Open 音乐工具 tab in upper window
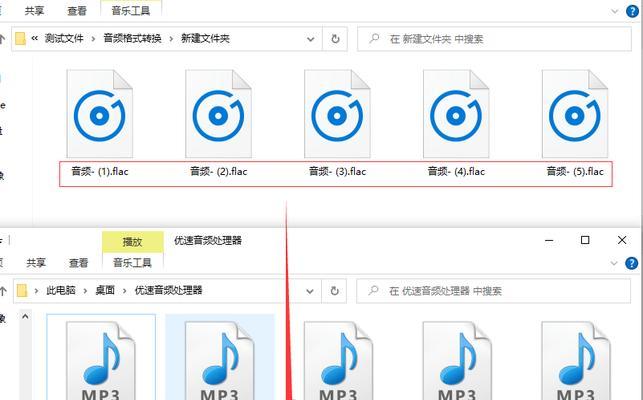This screenshot has width=643, height=400. [131, 11]
